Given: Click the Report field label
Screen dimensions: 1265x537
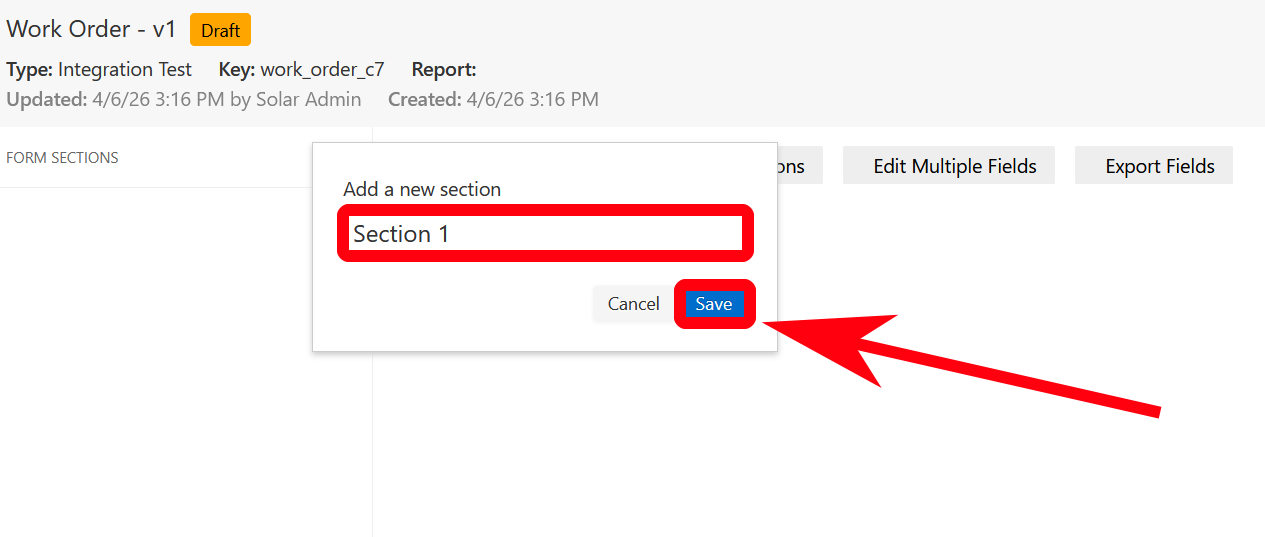Looking at the screenshot, I should pyautogui.click(x=444, y=70).
